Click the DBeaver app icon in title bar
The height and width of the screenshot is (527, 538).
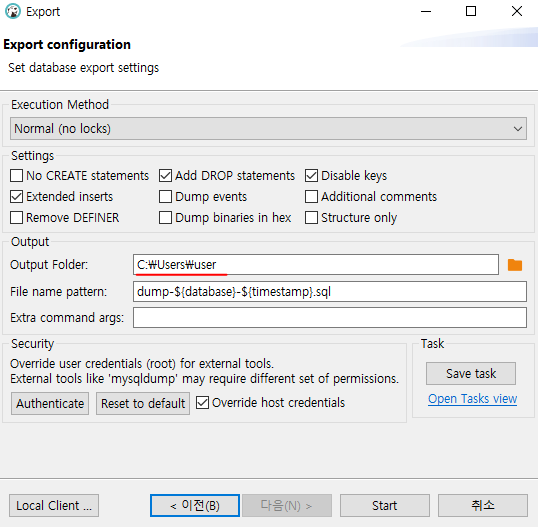[13, 11]
